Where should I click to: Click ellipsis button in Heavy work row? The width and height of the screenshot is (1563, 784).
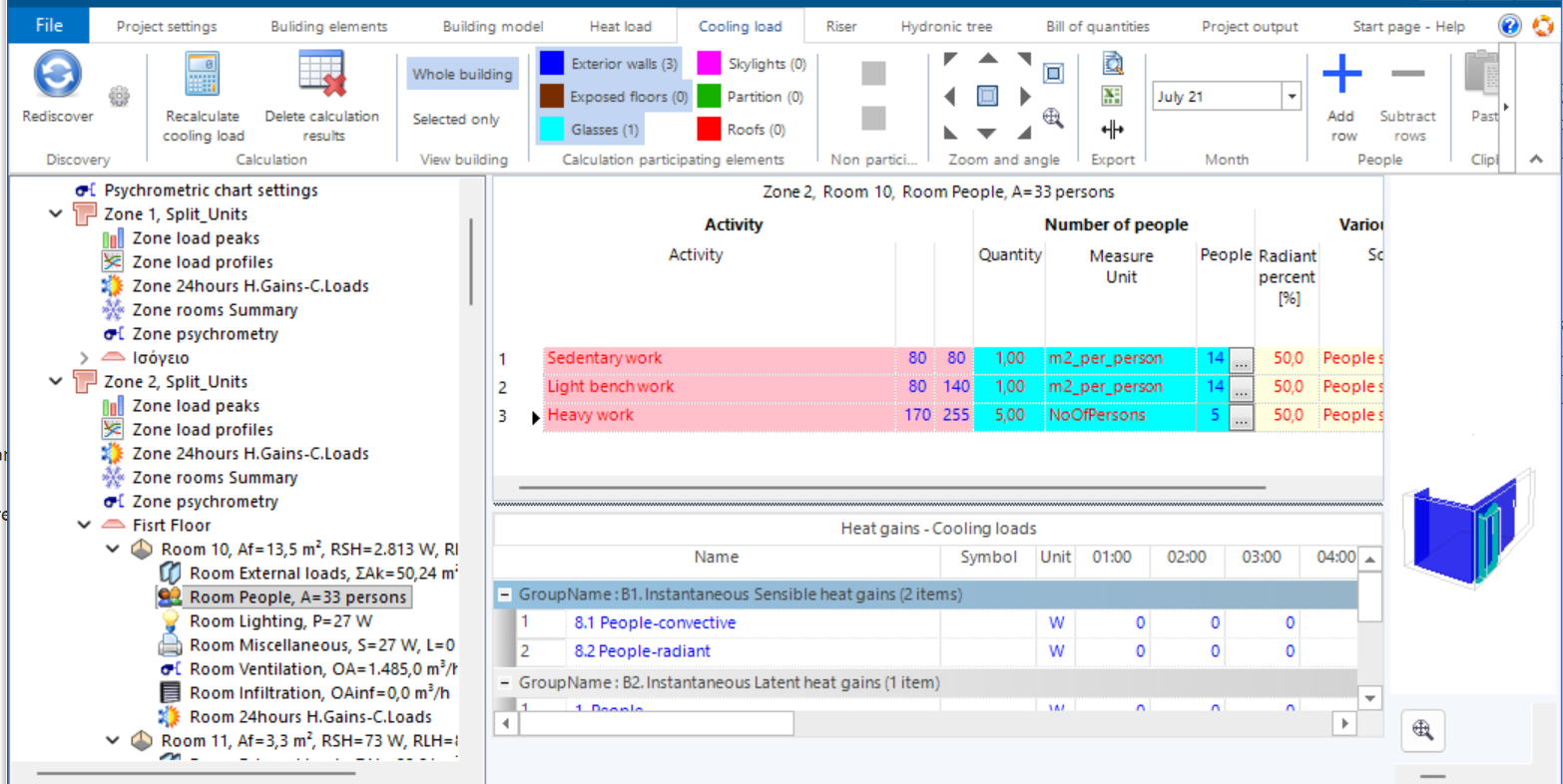(1241, 416)
